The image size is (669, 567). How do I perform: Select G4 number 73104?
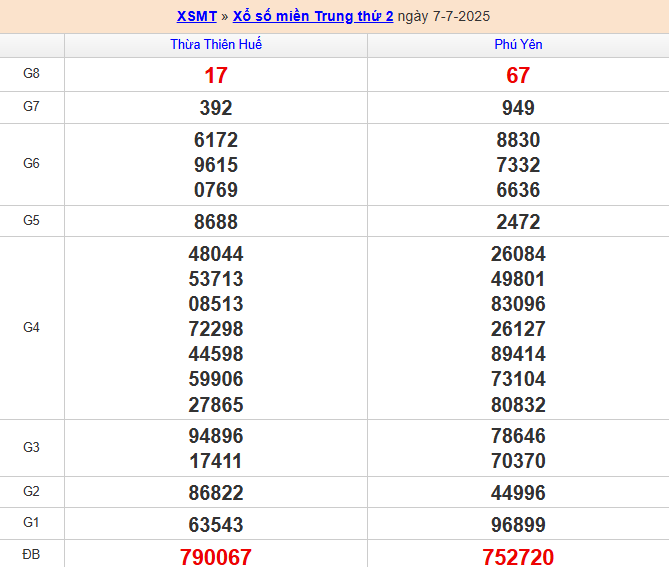(x=518, y=379)
